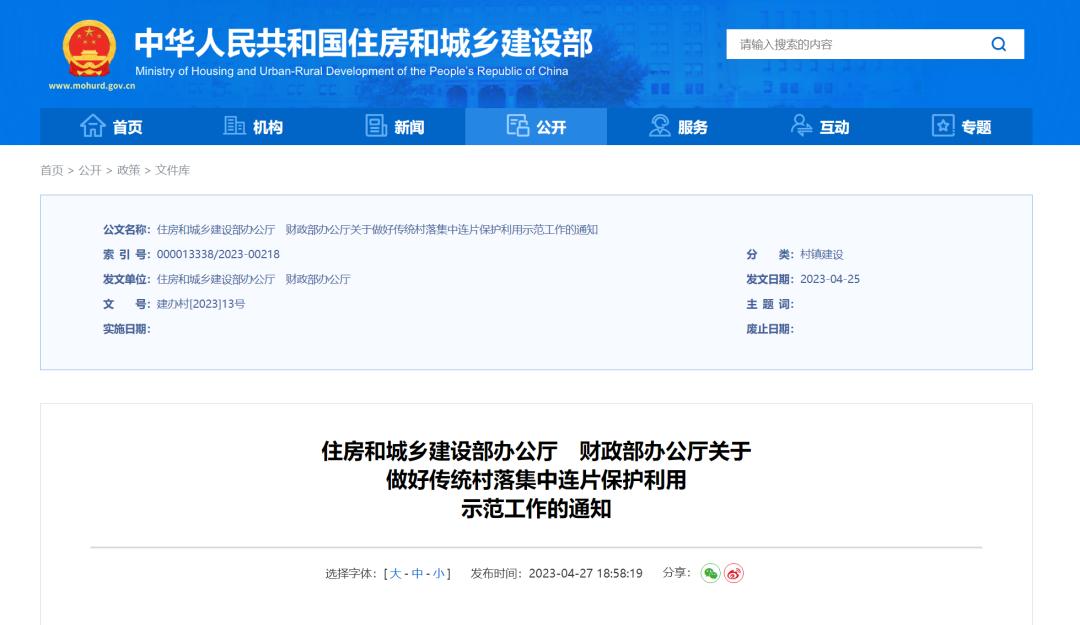Set font size to 中
This screenshot has width=1080, height=625.
pos(417,573)
